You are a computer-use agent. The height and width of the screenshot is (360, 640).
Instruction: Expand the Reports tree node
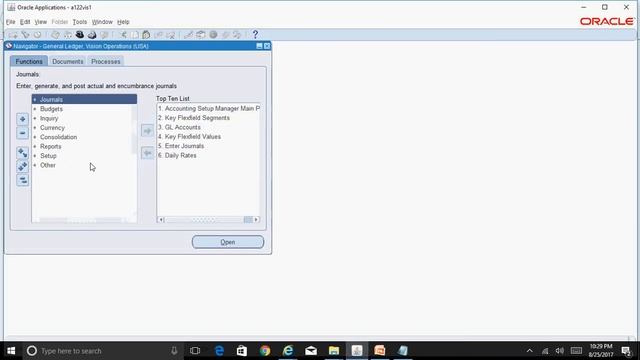[35, 147]
